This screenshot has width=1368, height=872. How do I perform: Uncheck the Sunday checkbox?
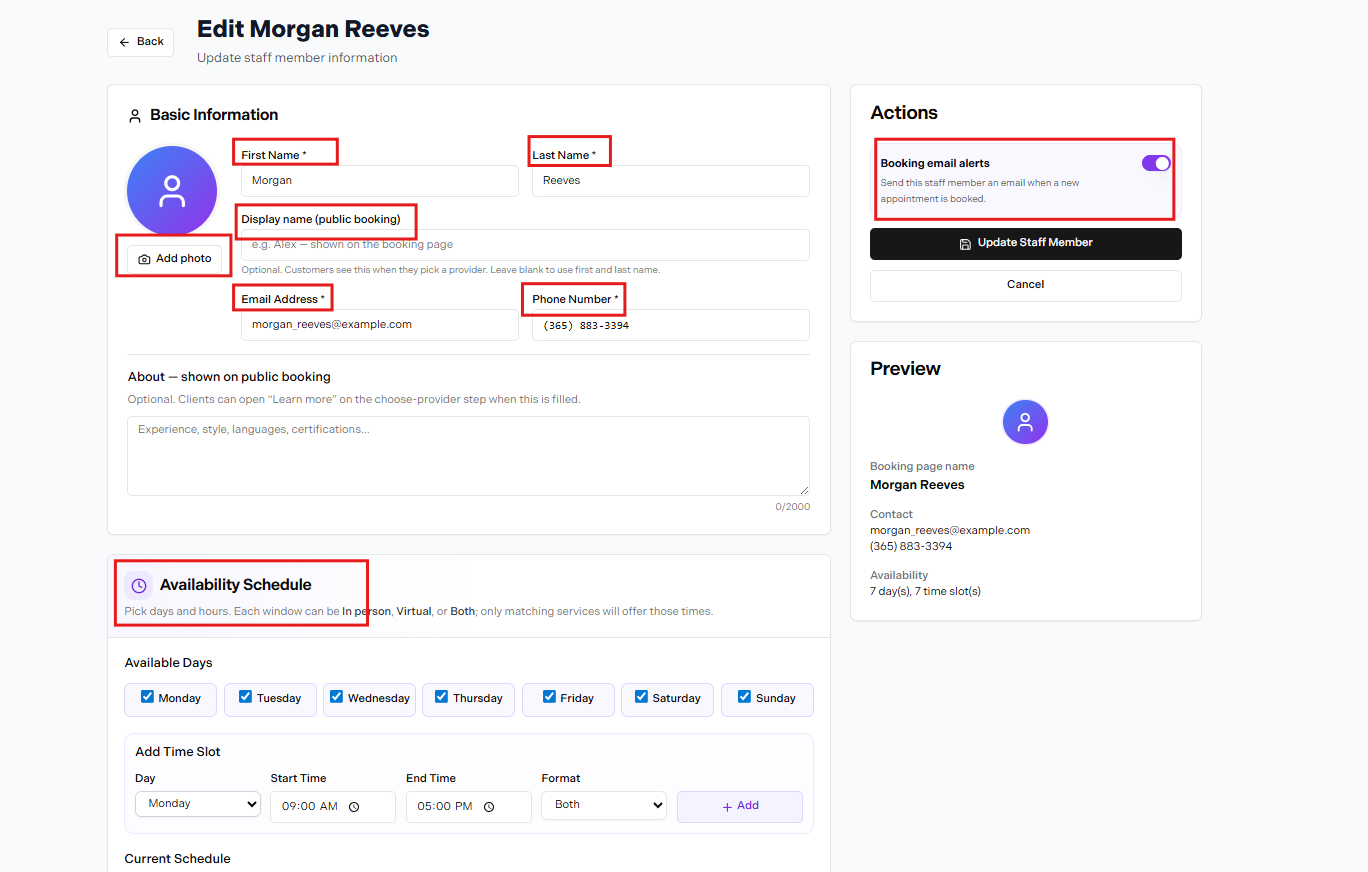tap(744, 697)
